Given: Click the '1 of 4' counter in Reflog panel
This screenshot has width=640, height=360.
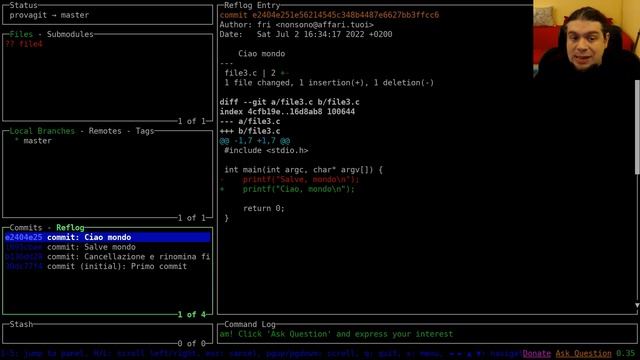Looking at the screenshot, I should [x=191, y=315].
